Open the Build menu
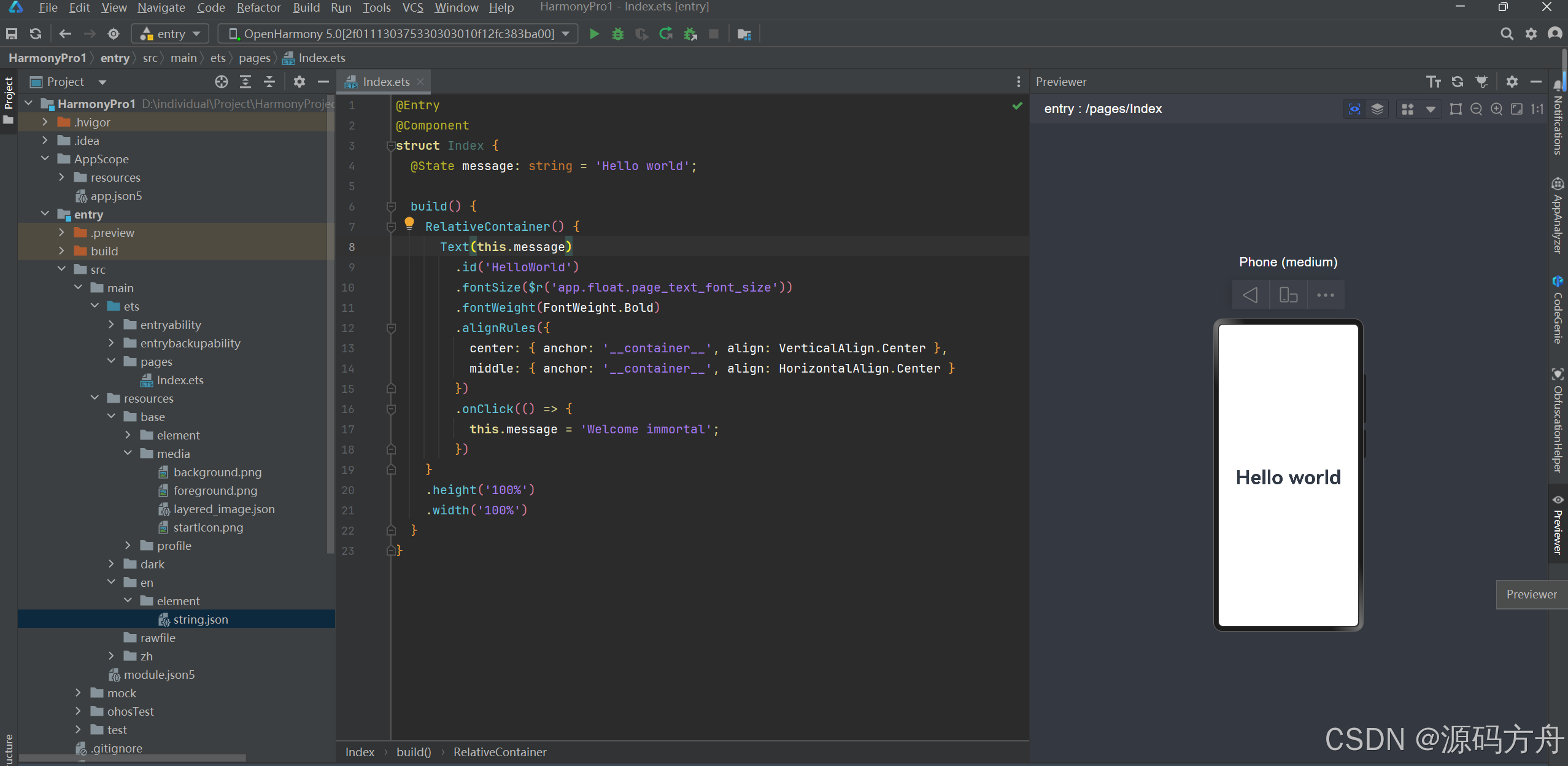Image resolution: width=1568 pixels, height=766 pixels. pyautogui.click(x=306, y=7)
